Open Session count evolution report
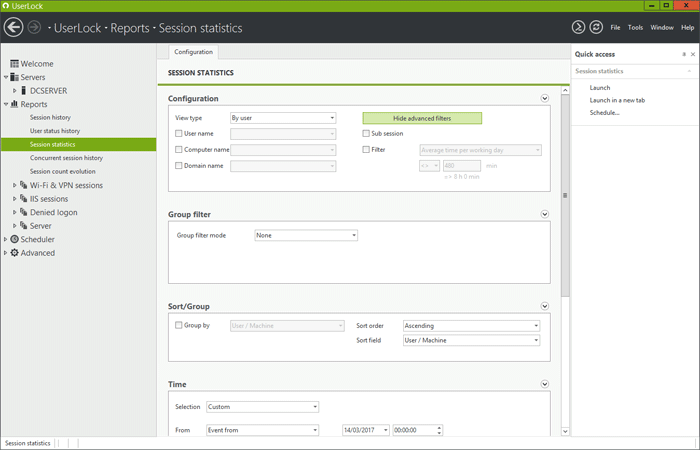The height and width of the screenshot is (450, 700). [62, 171]
